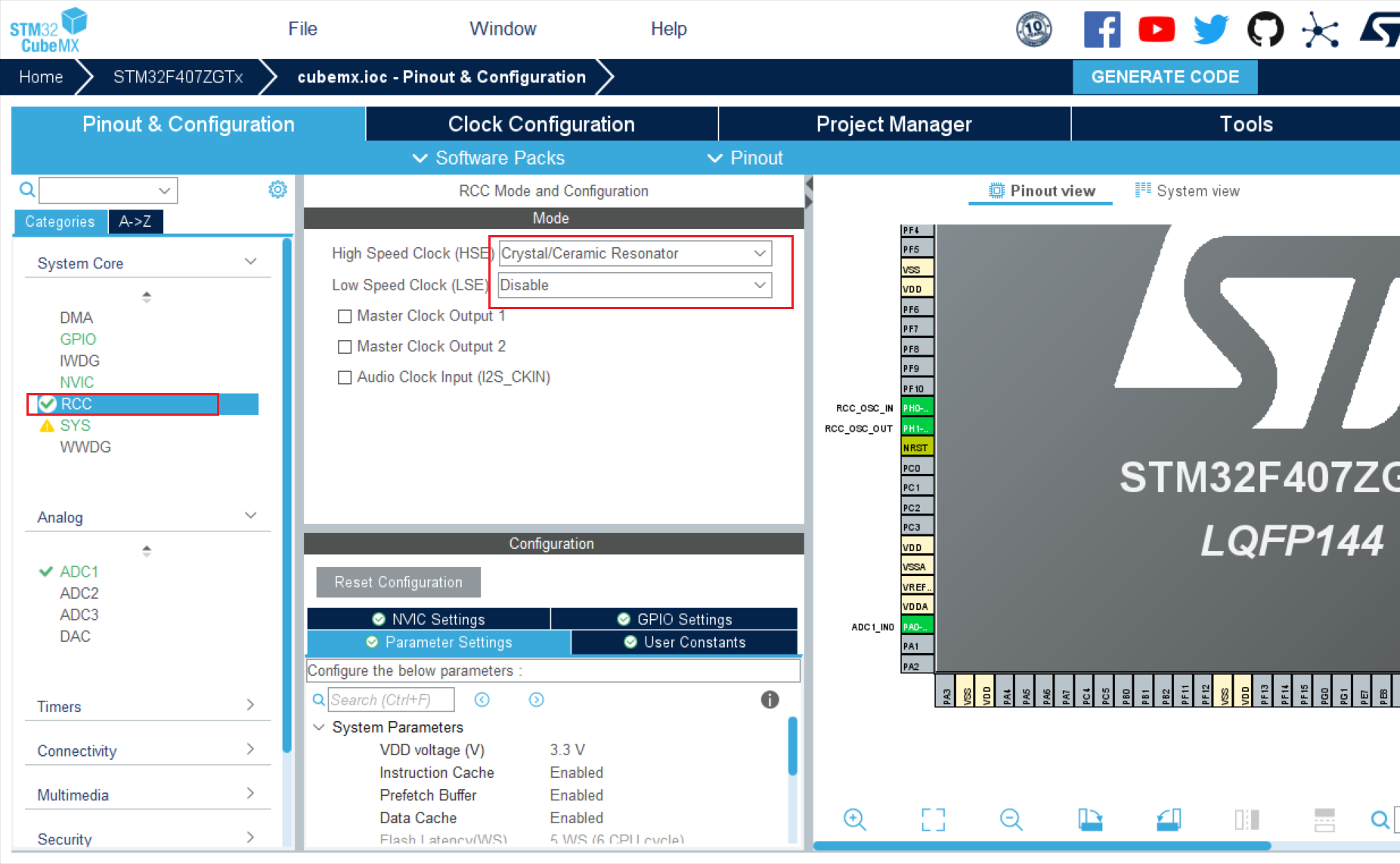
Task: Click the grey horizontal layout icon
Action: (x=1324, y=819)
